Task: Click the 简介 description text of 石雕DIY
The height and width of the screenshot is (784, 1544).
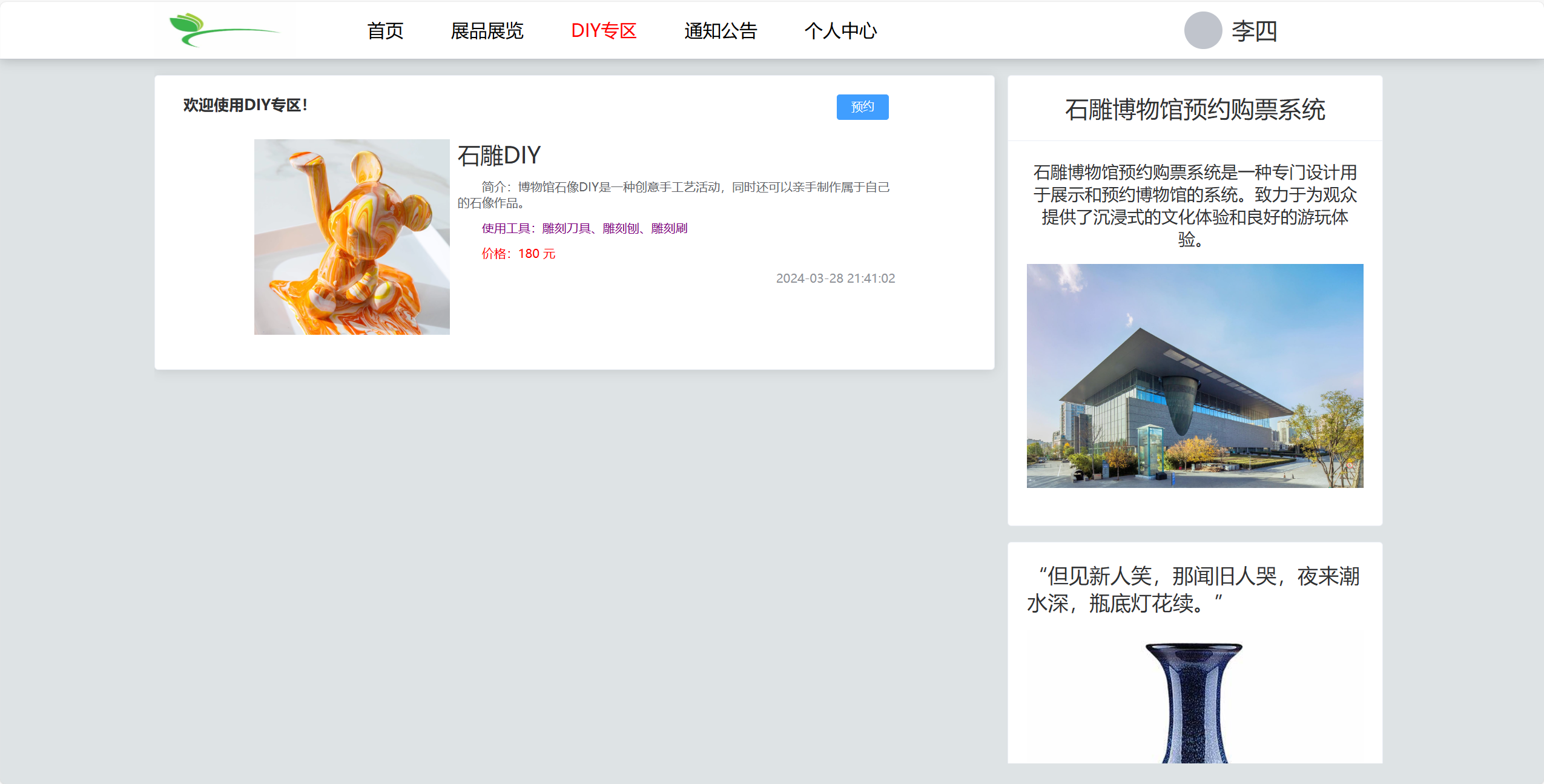Action: [672, 194]
